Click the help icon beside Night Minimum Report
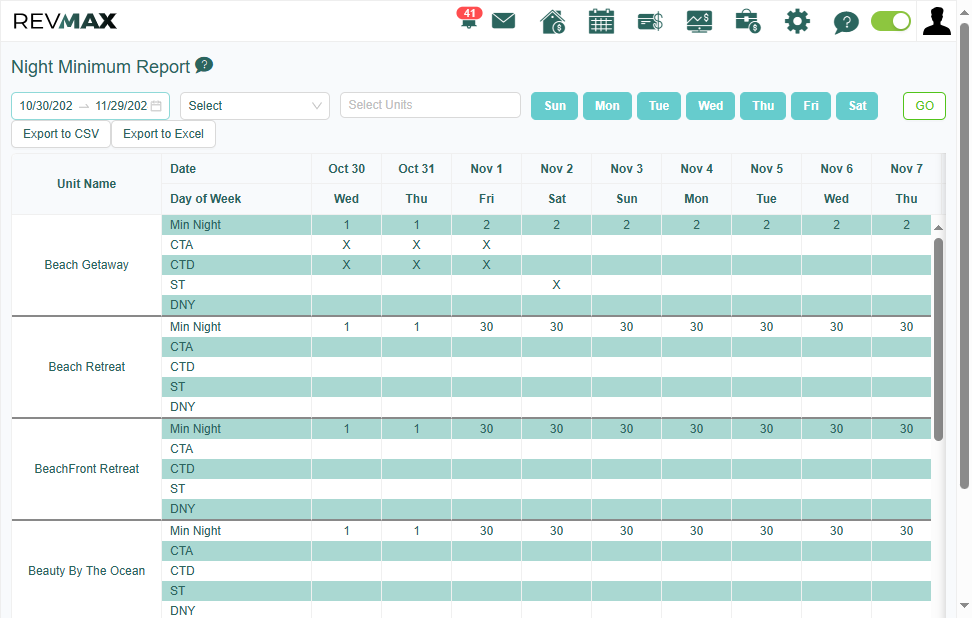The image size is (972, 618). (204, 64)
